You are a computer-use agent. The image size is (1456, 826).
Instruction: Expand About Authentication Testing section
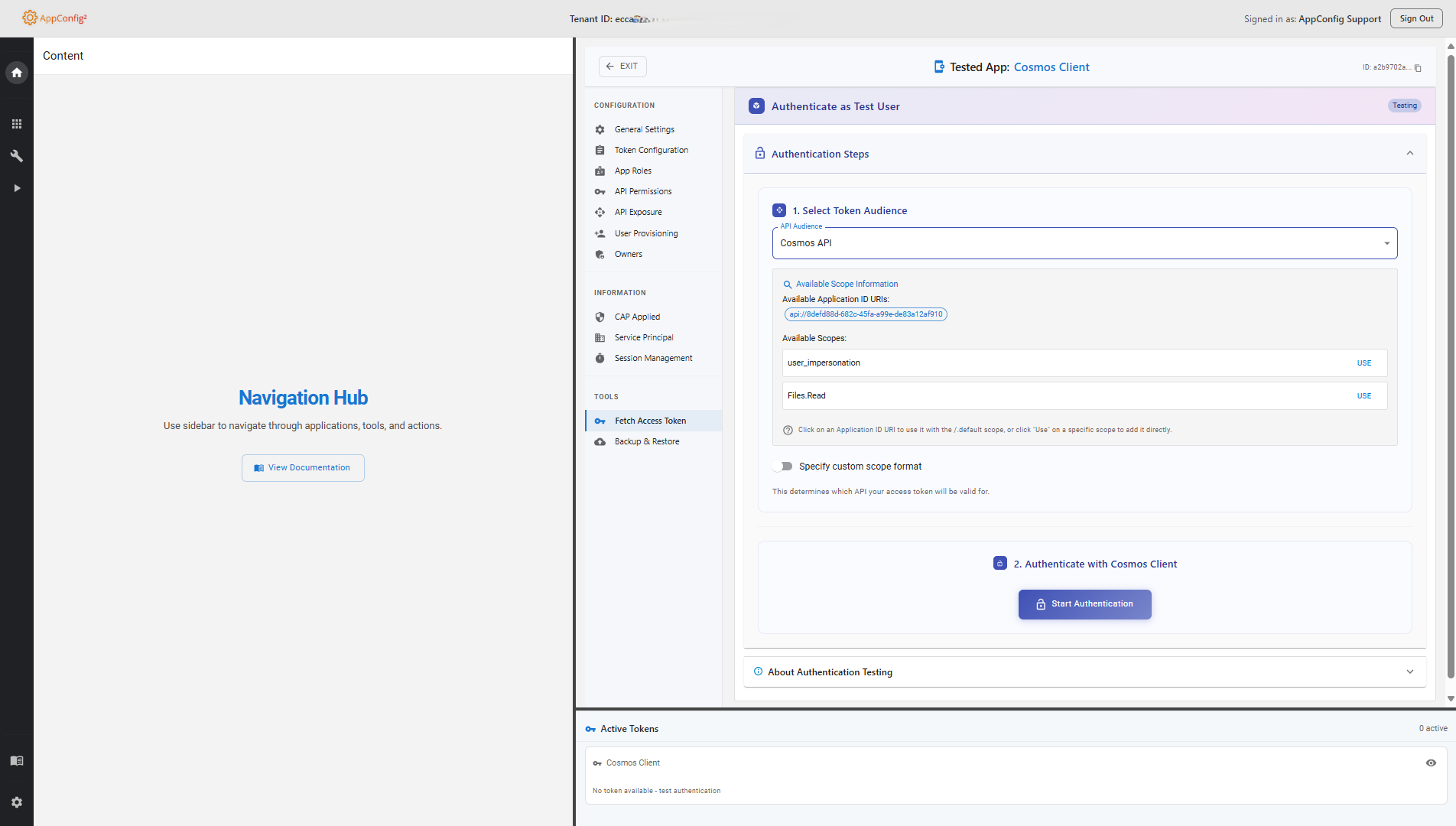pos(1410,672)
